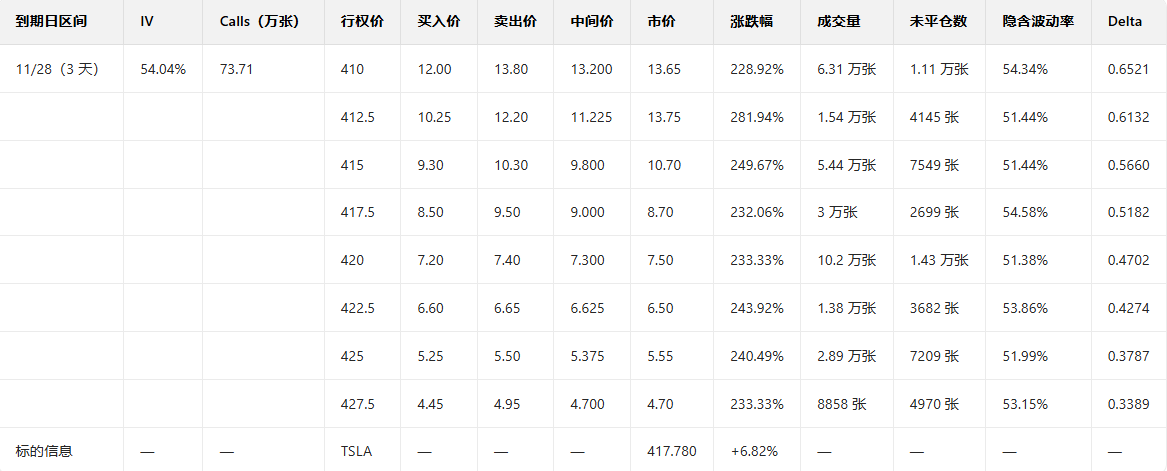The width and height of the screenshot is (1167, 471).
Task: Click the 417.780 TSLA market price
Action: point(672,451)
